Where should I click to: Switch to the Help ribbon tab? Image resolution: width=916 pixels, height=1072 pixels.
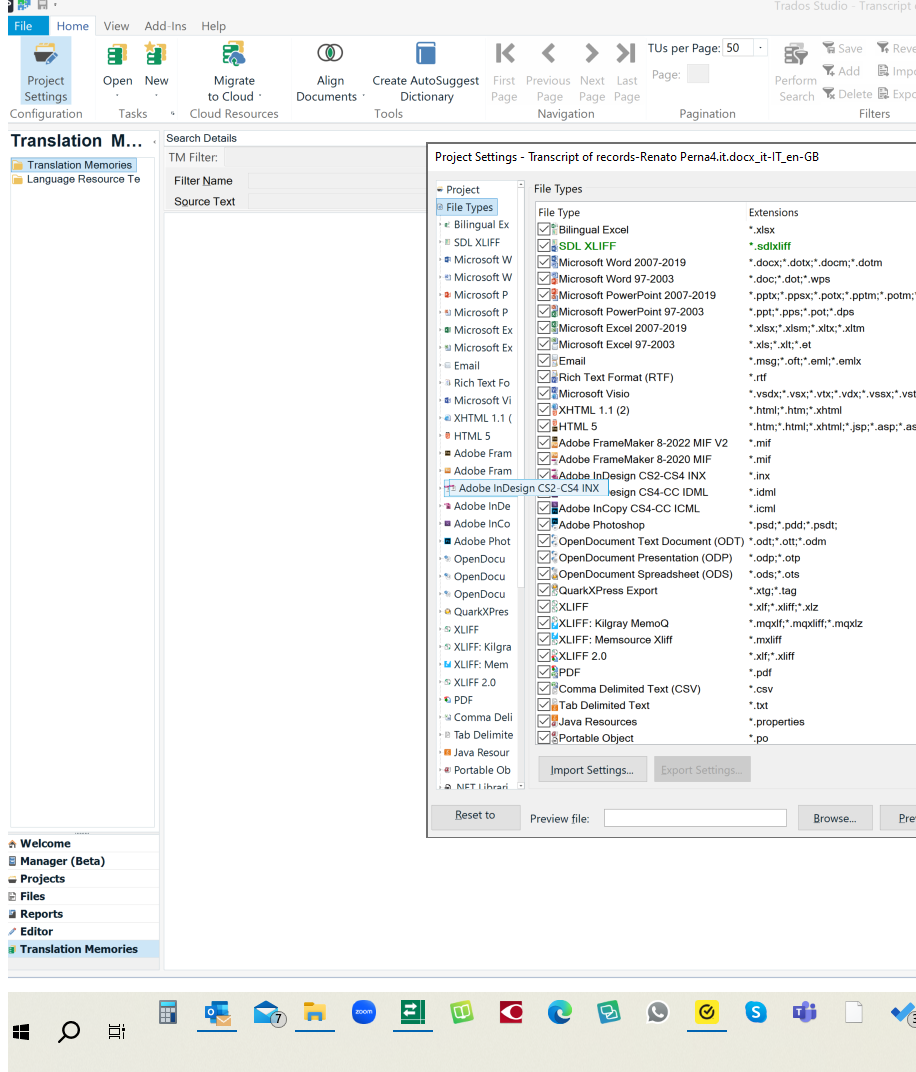click(x=213, y=26)
